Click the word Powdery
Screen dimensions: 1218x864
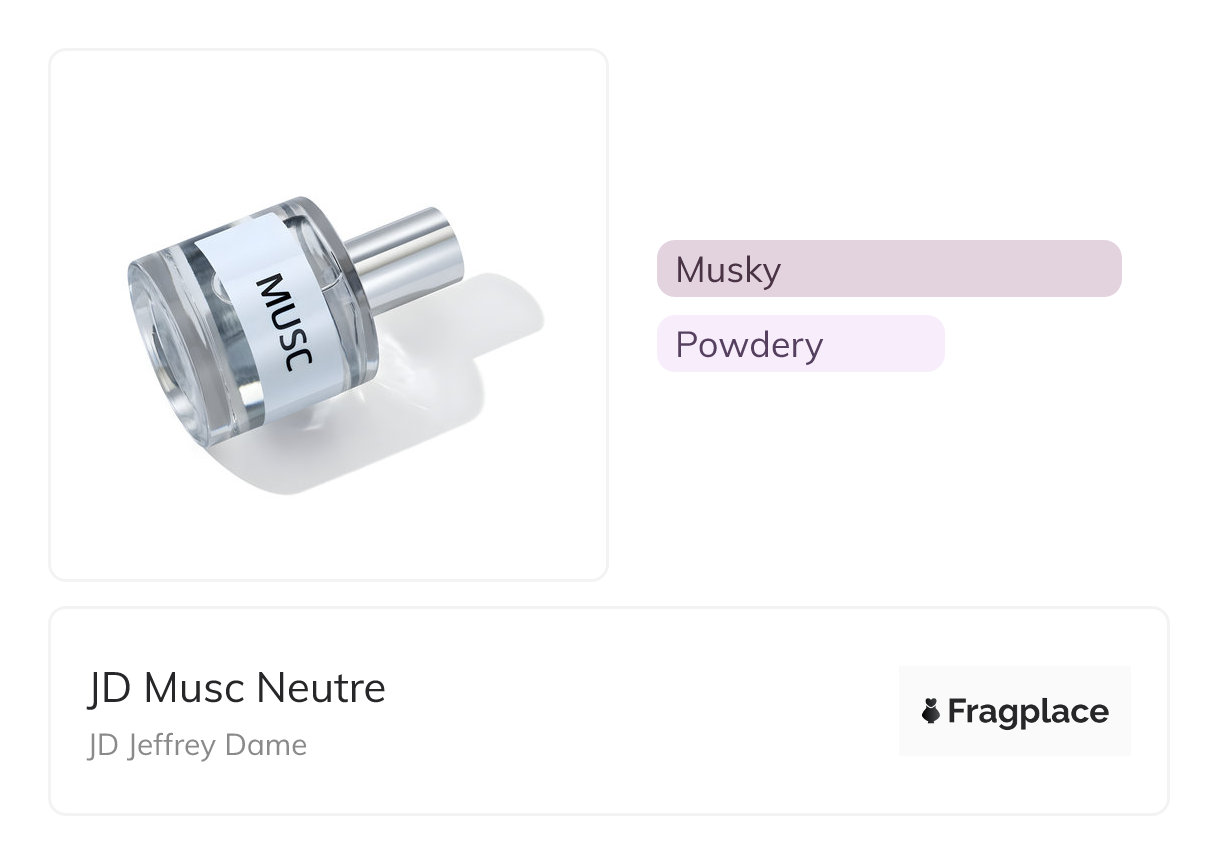pyautogui.click(x=749, y=344)
